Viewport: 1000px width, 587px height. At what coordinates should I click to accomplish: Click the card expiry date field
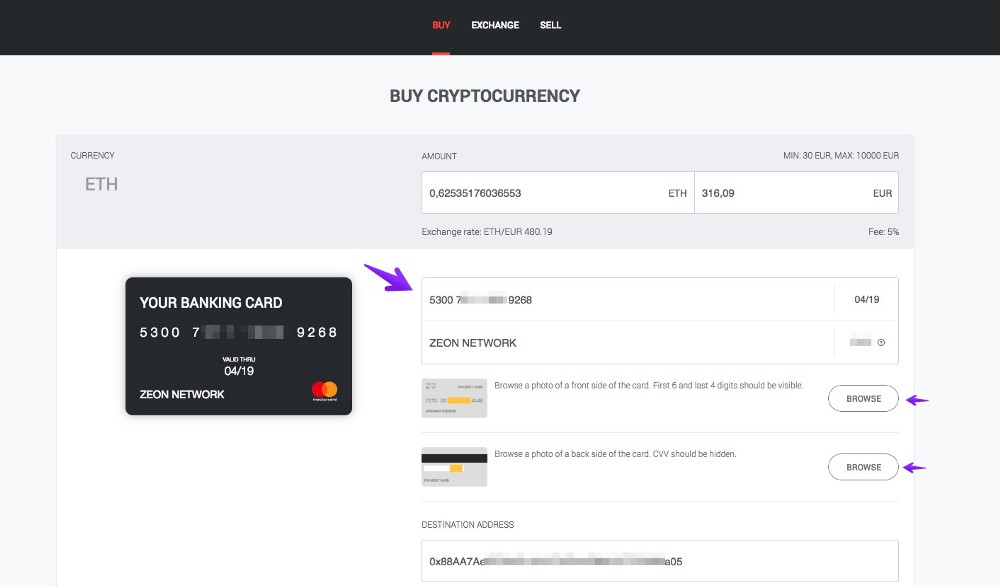pyautogui.click(x=867, y=299)
